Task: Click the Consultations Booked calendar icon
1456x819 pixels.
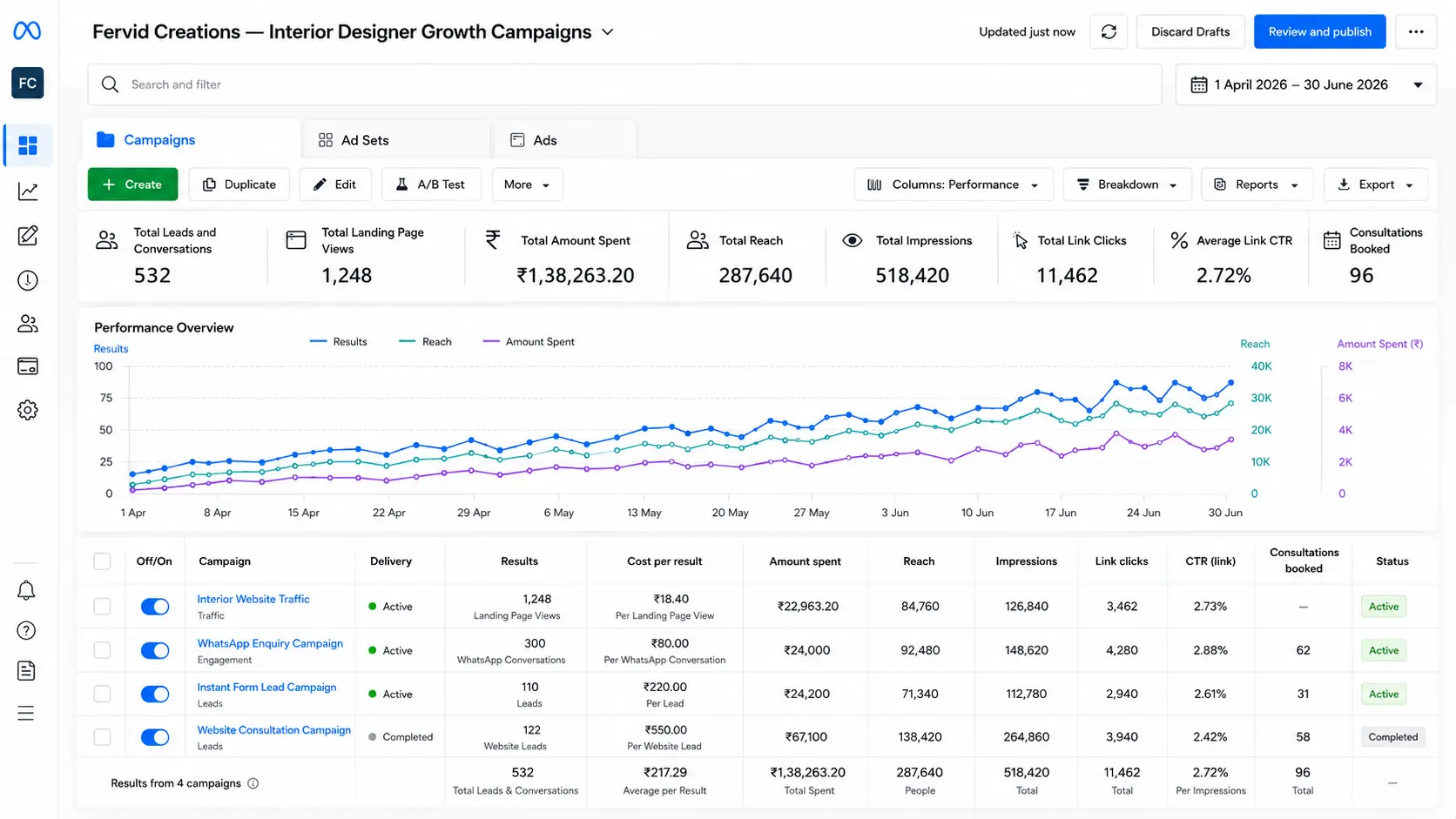Action: coord(1332,240)
